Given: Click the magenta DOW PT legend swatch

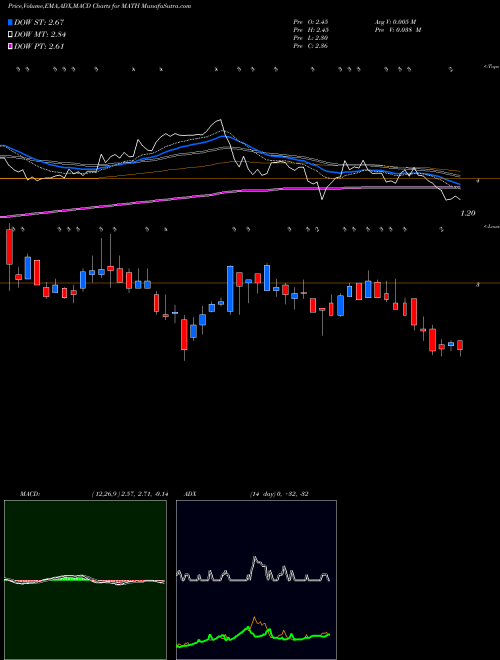Looking at the screenshot, I should [x=11, y=47].
